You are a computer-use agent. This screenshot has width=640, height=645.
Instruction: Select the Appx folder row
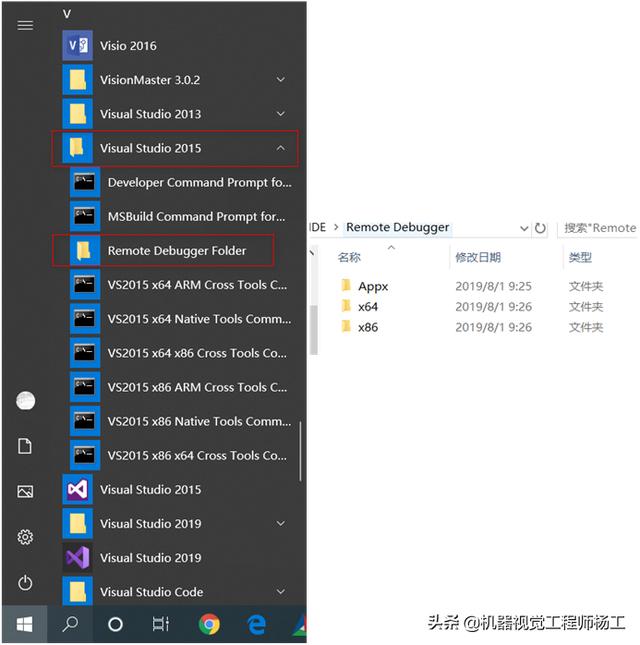(x=473, y=286)
